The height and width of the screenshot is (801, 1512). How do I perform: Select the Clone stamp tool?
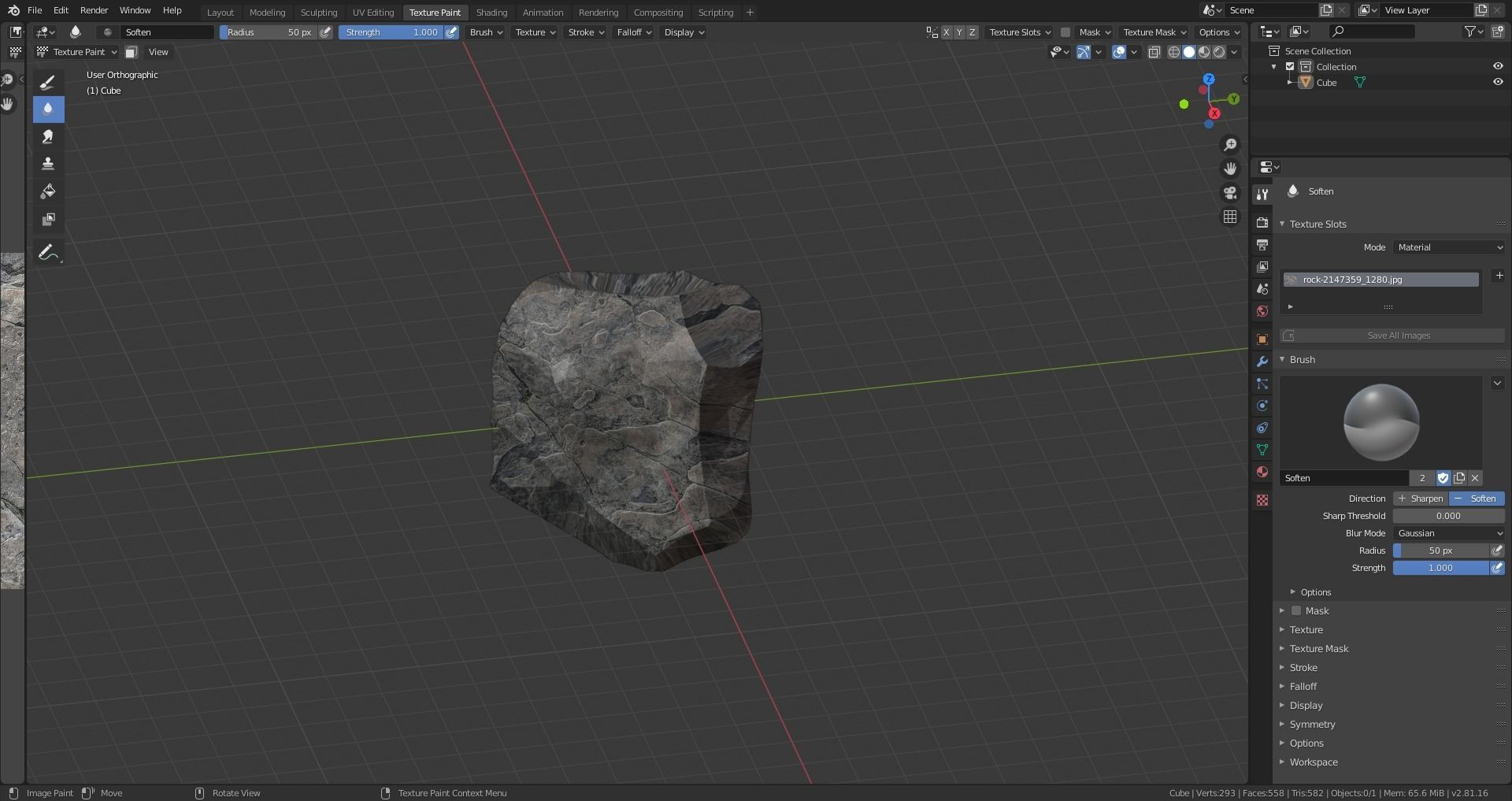[x=48, y=164]
